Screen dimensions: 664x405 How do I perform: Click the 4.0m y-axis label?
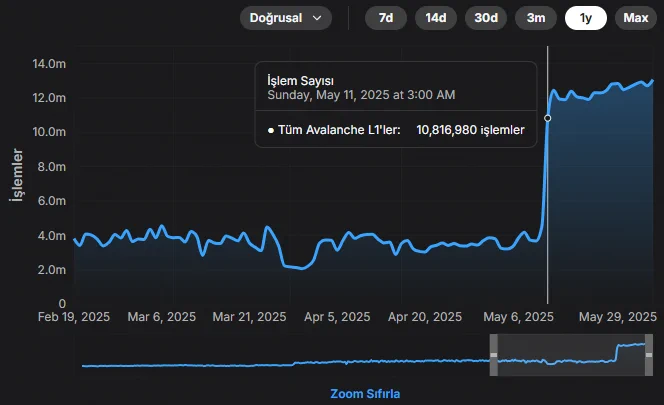tap(52, 236)
